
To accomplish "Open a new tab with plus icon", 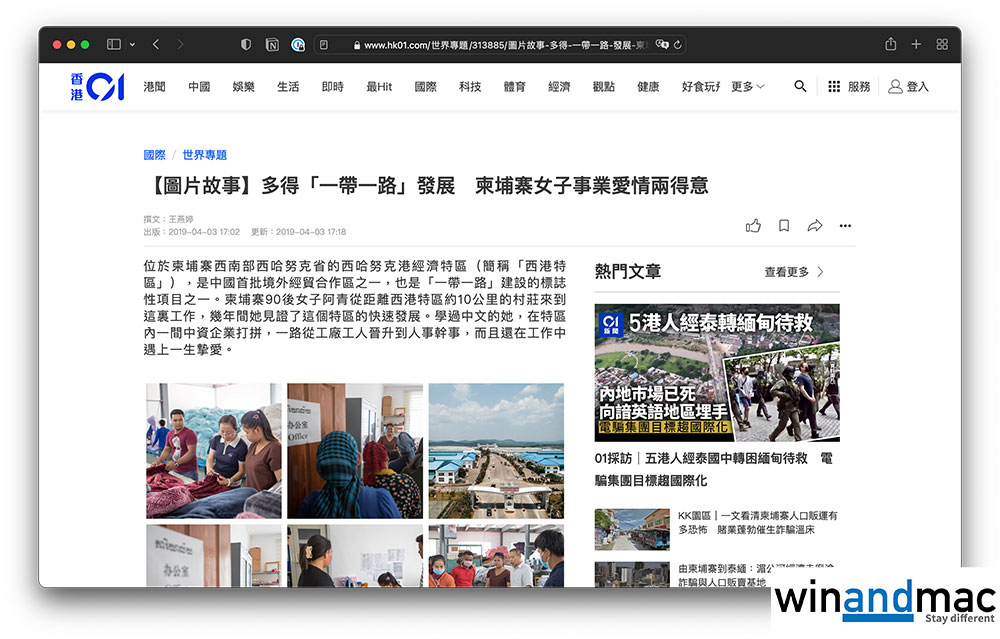I will pyautogui.click(x=916, y=45).
